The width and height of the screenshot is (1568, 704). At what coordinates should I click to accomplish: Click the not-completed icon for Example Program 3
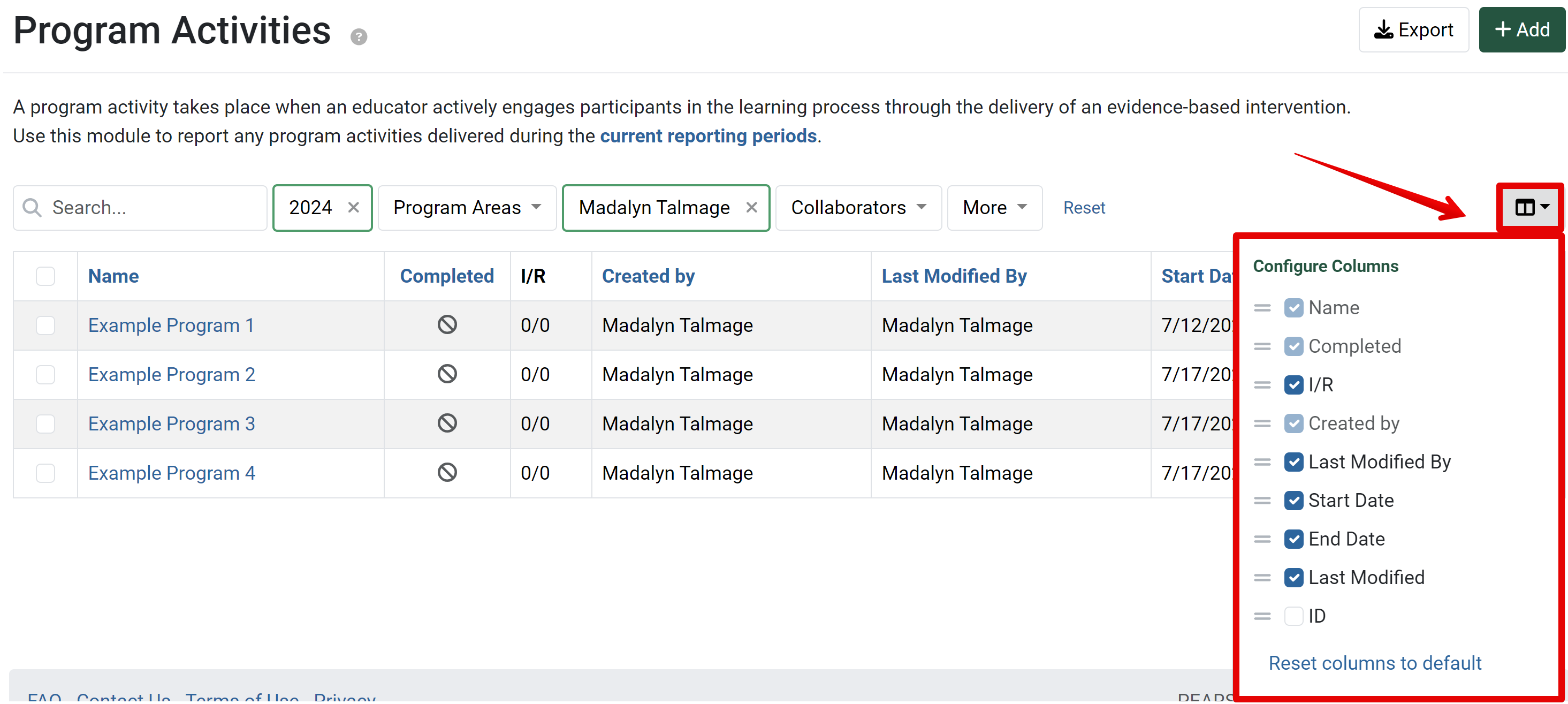[x=447, y=423]
